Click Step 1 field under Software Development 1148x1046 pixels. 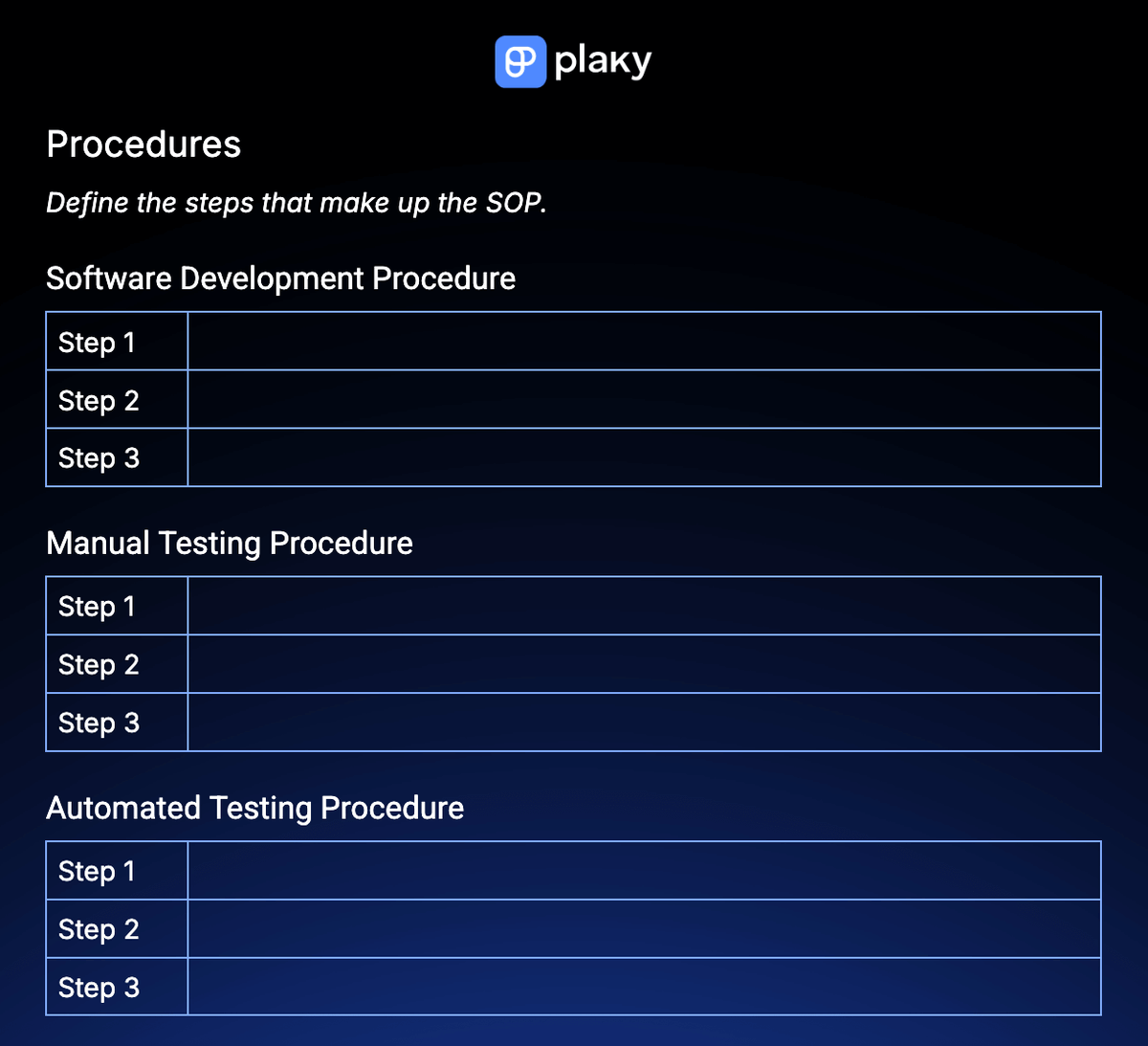(x=644, y=342)
